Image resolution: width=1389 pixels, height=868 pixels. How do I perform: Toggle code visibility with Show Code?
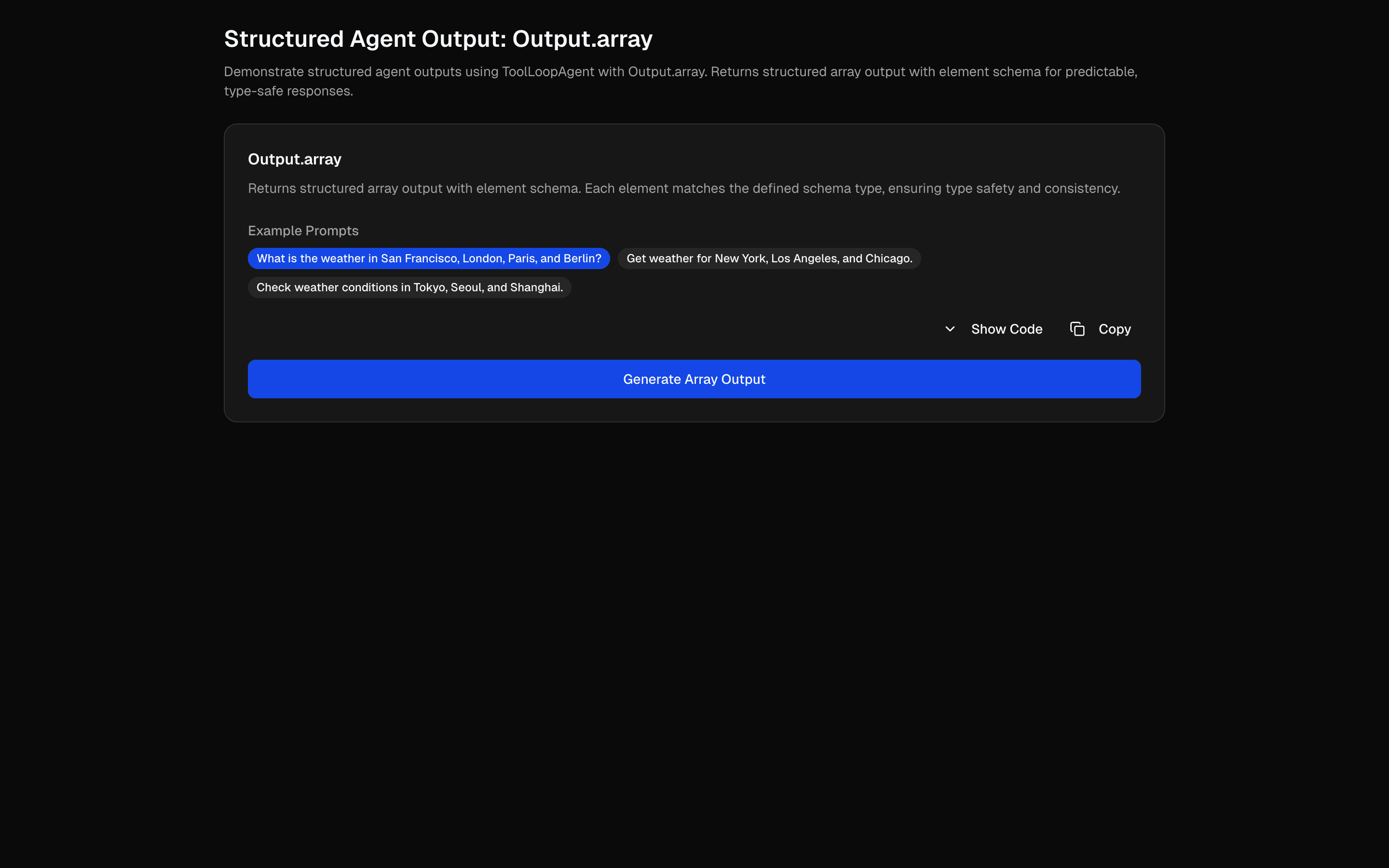pyautogui.click(x=1007, y=328)
